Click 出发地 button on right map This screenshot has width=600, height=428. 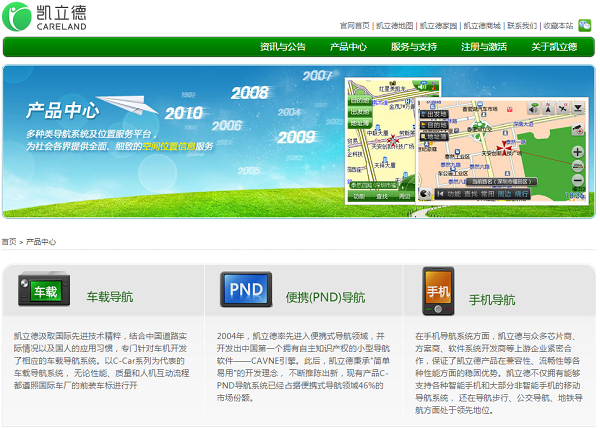coord(434,114)
